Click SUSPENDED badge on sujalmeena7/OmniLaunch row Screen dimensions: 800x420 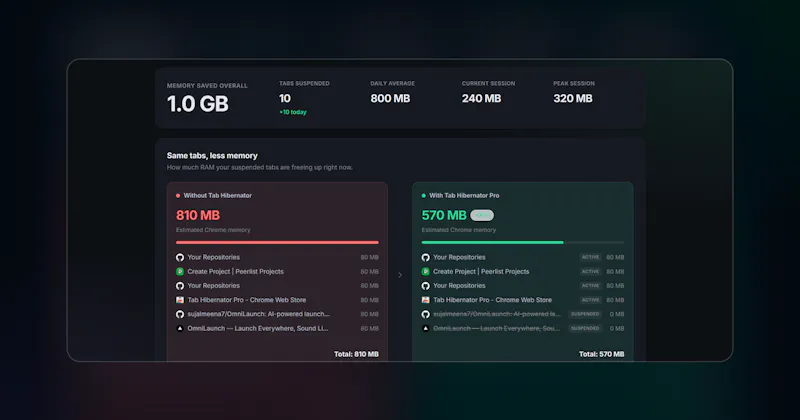pyautogui.click(x=585, y=314)
